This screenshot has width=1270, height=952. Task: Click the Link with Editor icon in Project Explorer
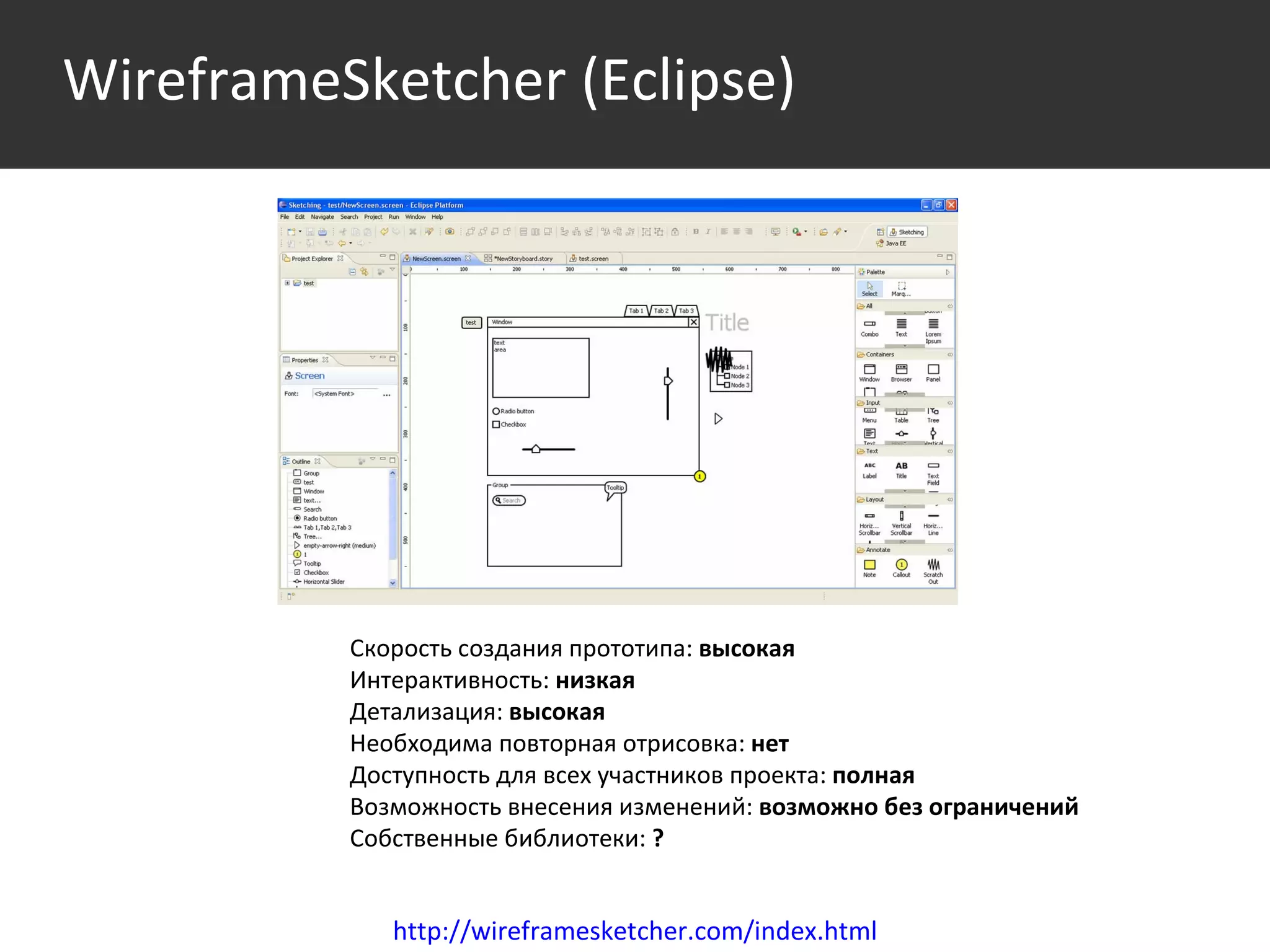[x=364, y=271]
